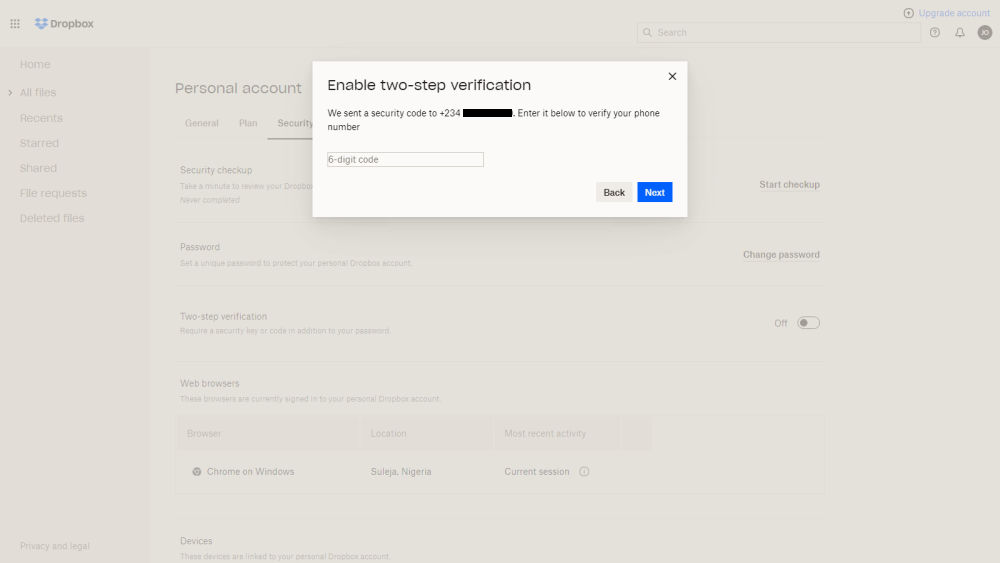
Task: Open the help question mark icon
Action: point(934,33)
